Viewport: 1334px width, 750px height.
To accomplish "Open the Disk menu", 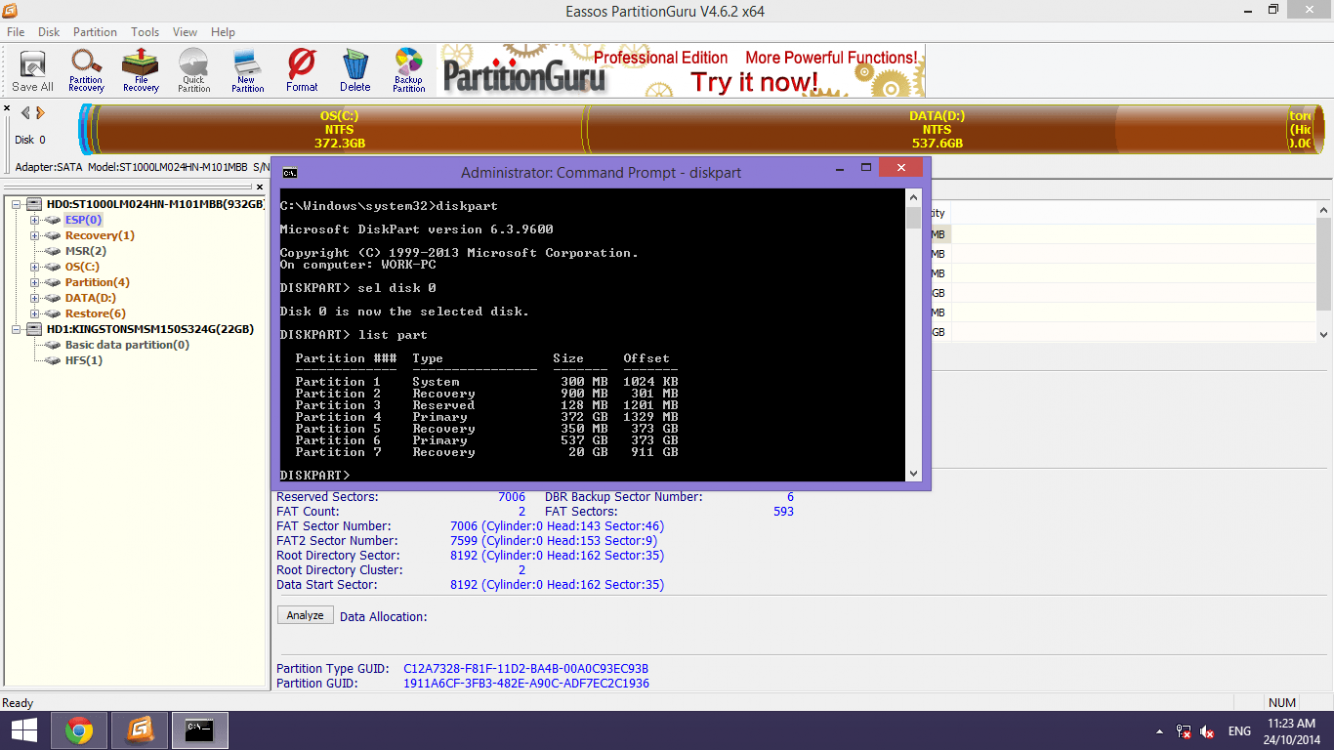I will pyautogui.click(x=49, y=32).
